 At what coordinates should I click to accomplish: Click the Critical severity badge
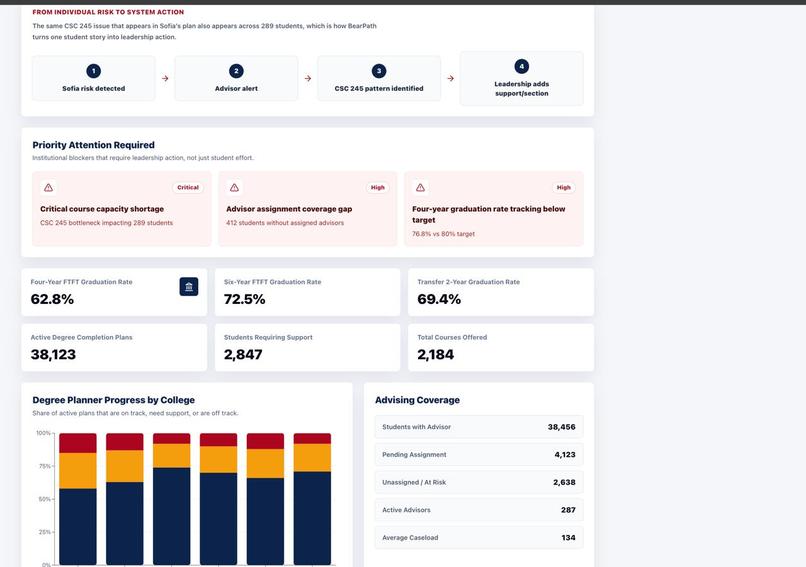coord(188,188)
